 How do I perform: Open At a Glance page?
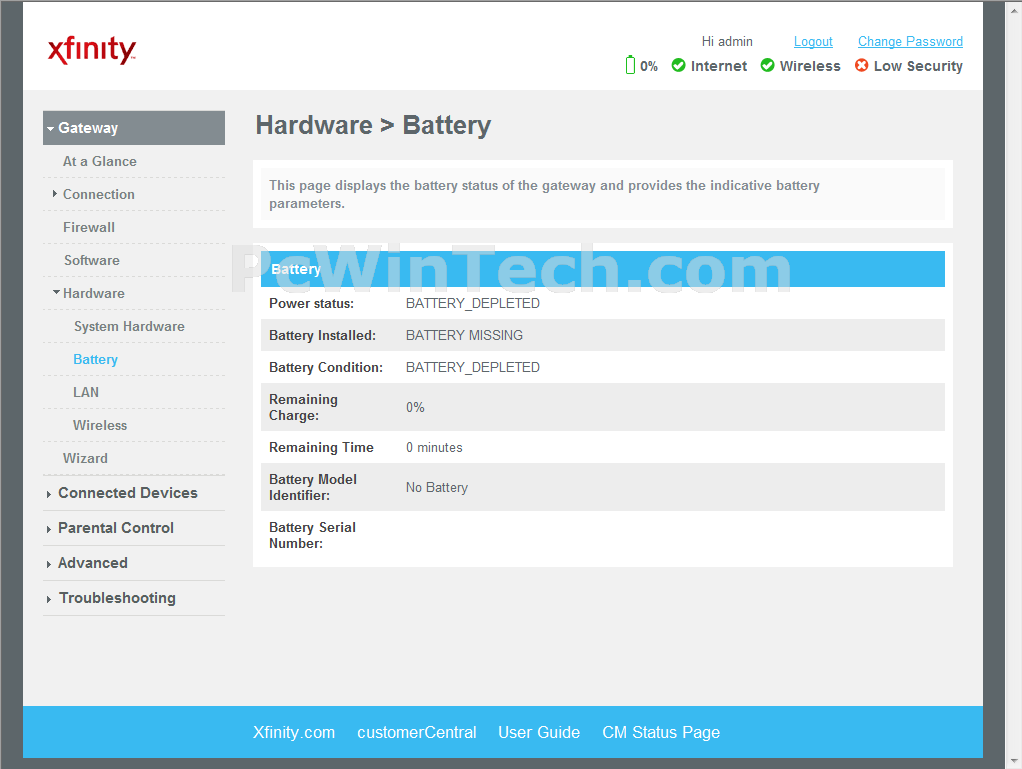tap(100, 162)
